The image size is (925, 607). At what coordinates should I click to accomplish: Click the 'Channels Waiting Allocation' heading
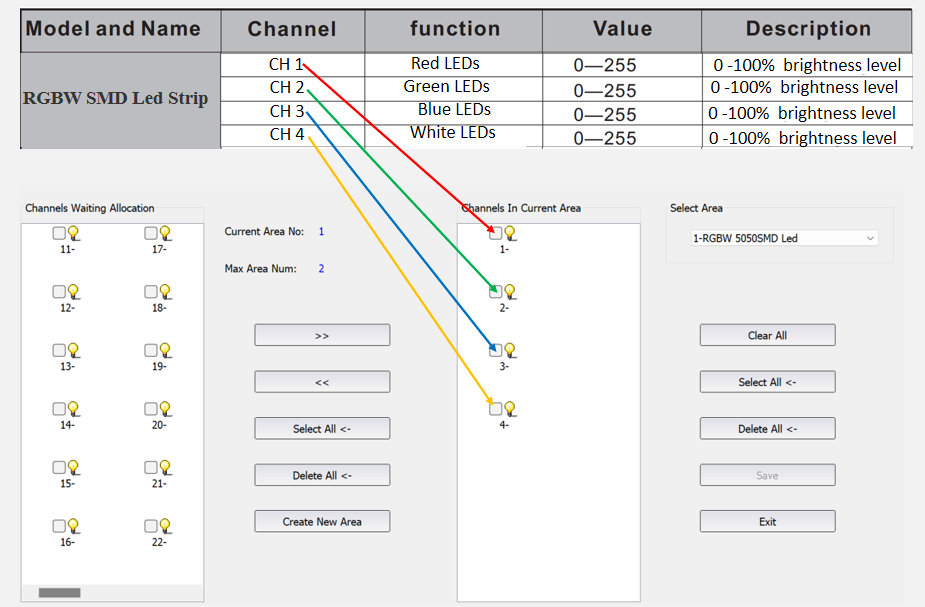tap(90, 208)
